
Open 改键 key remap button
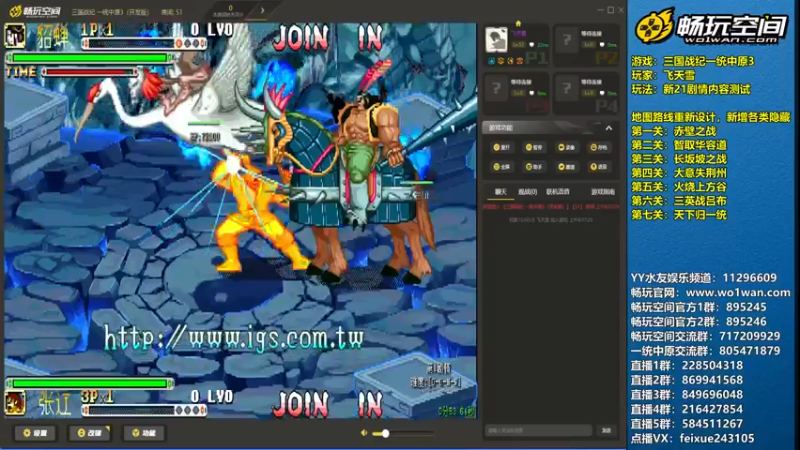(x=89, y=433)
